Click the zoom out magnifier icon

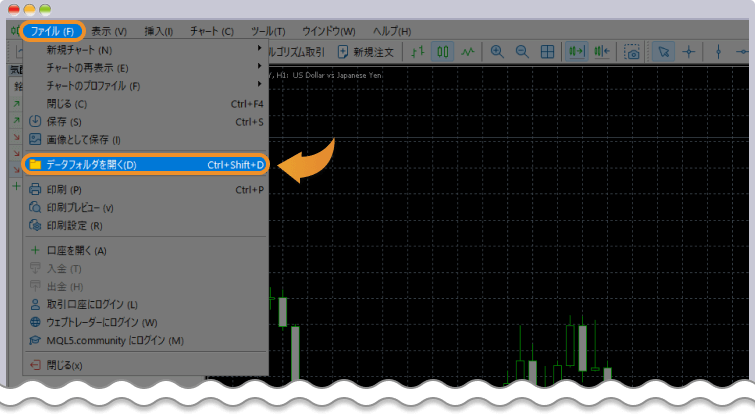[x=521, y=51]
